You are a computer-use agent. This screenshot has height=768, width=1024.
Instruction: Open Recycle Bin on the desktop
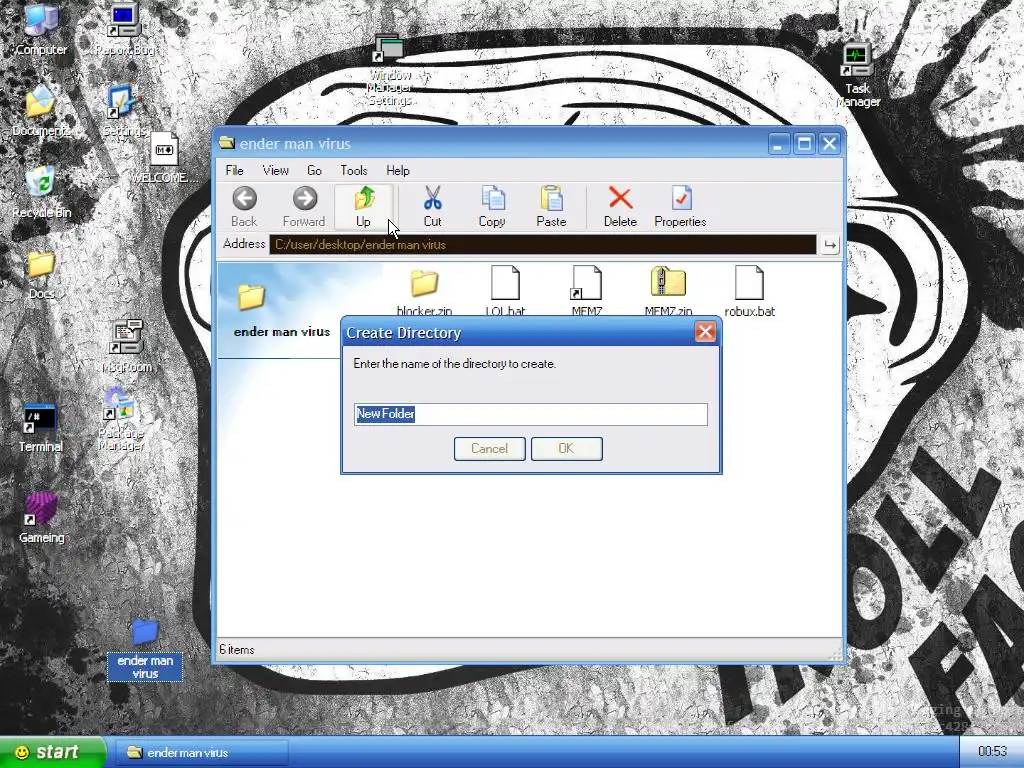(x=41, y=192)
